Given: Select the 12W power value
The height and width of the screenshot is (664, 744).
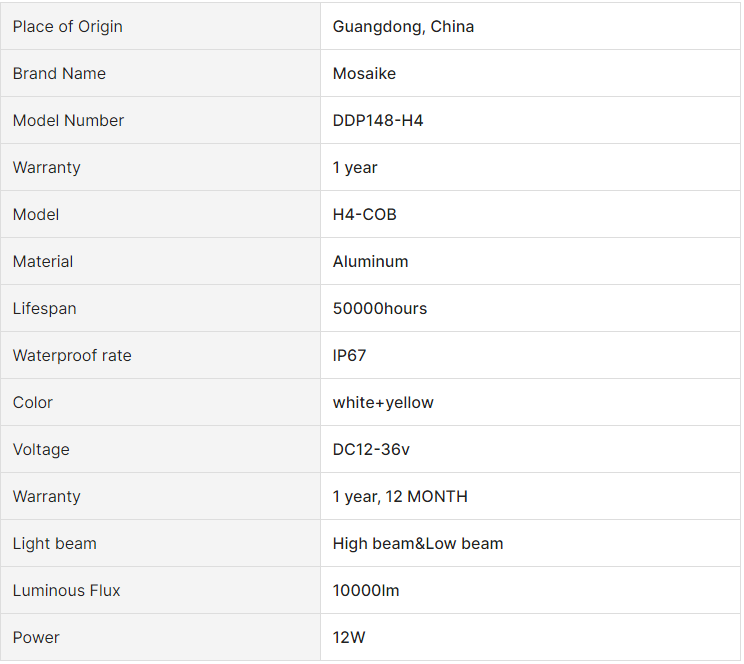Looking at the screenshot, I should click(349, 637).
